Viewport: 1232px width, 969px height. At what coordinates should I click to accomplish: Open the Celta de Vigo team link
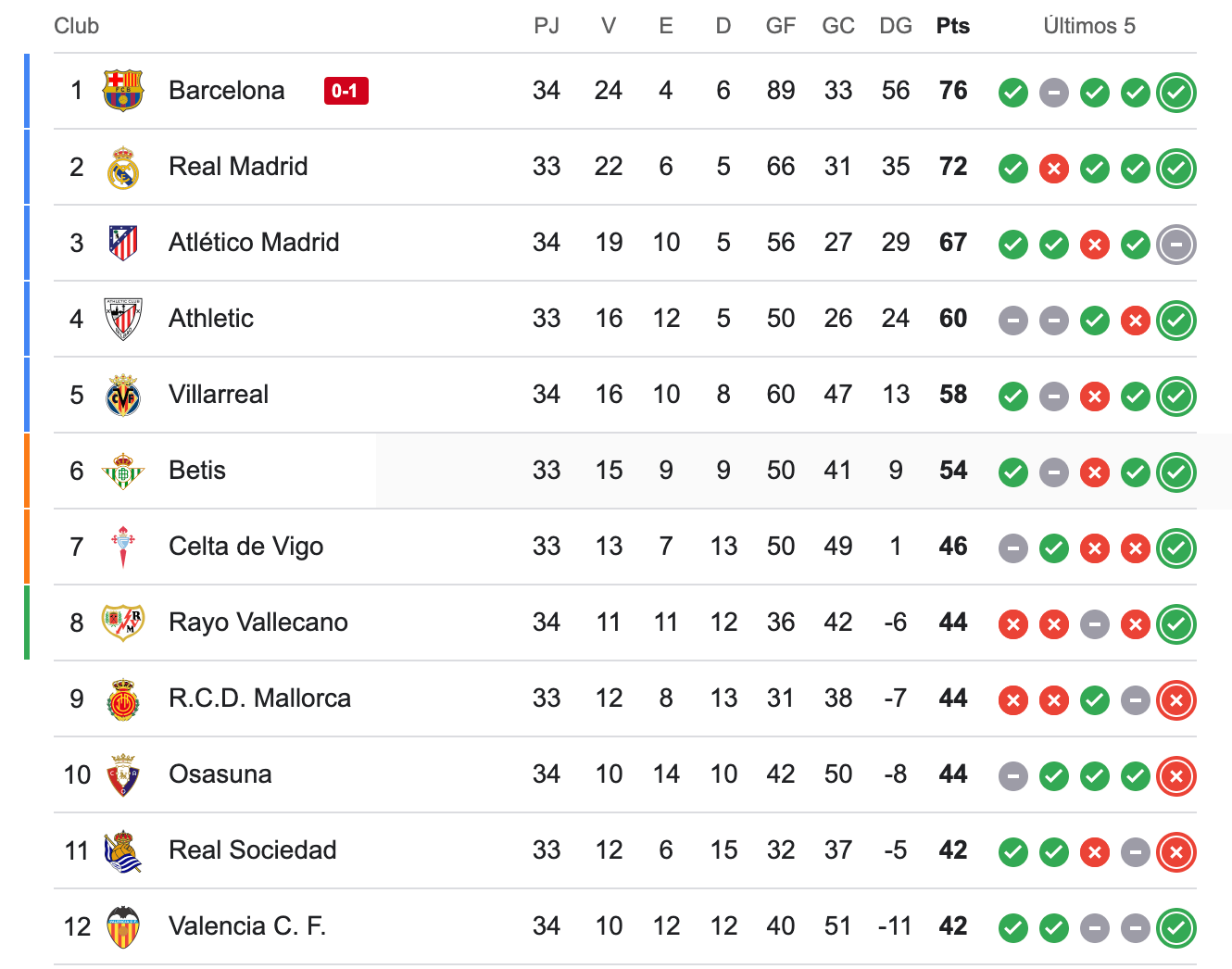click(246, 547)
